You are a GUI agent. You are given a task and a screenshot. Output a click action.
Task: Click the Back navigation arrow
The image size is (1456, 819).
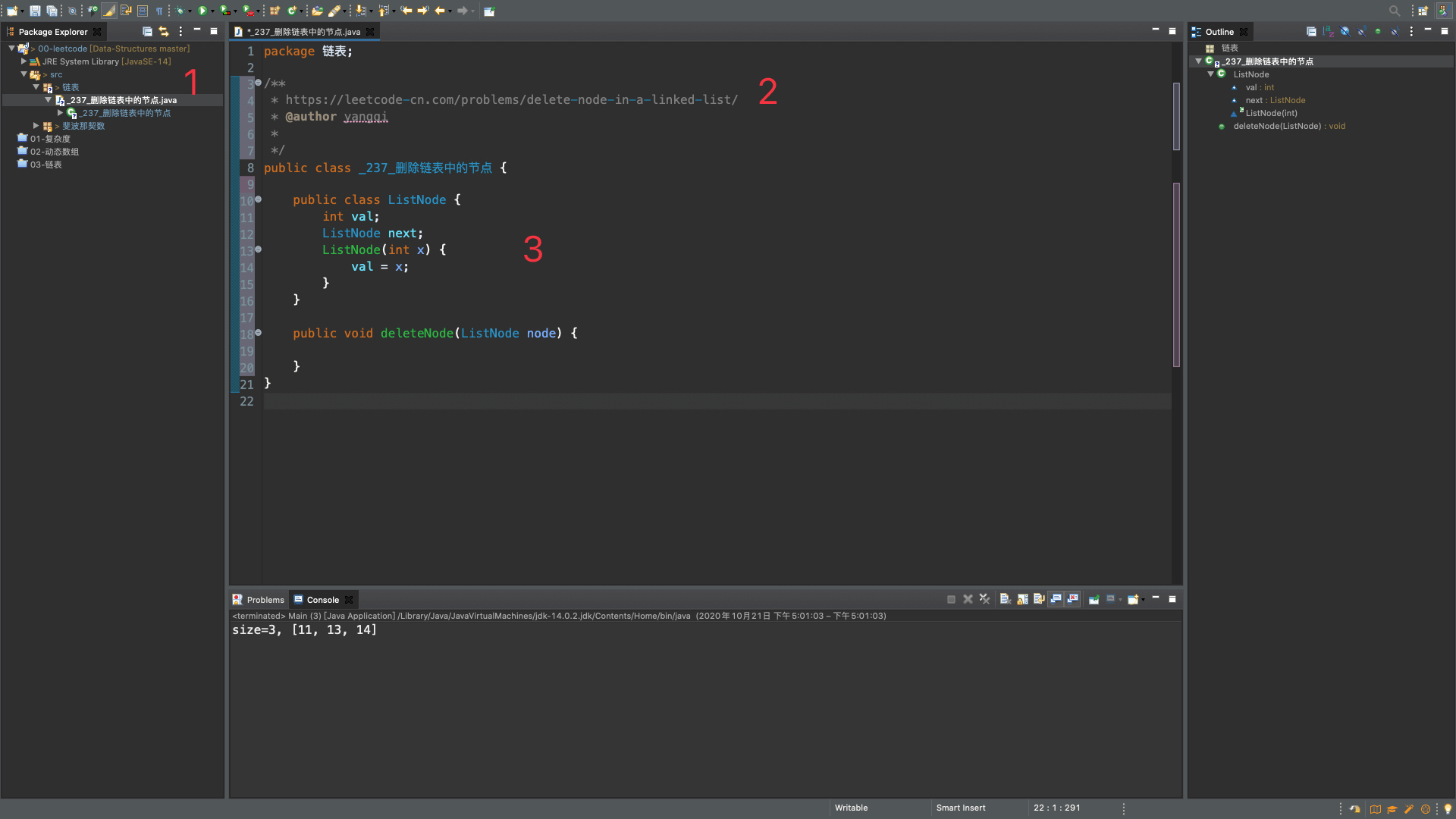click(x=440, y=11)
